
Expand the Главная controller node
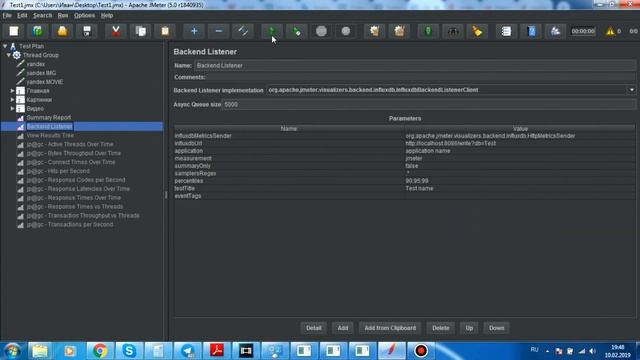point(12,91)
